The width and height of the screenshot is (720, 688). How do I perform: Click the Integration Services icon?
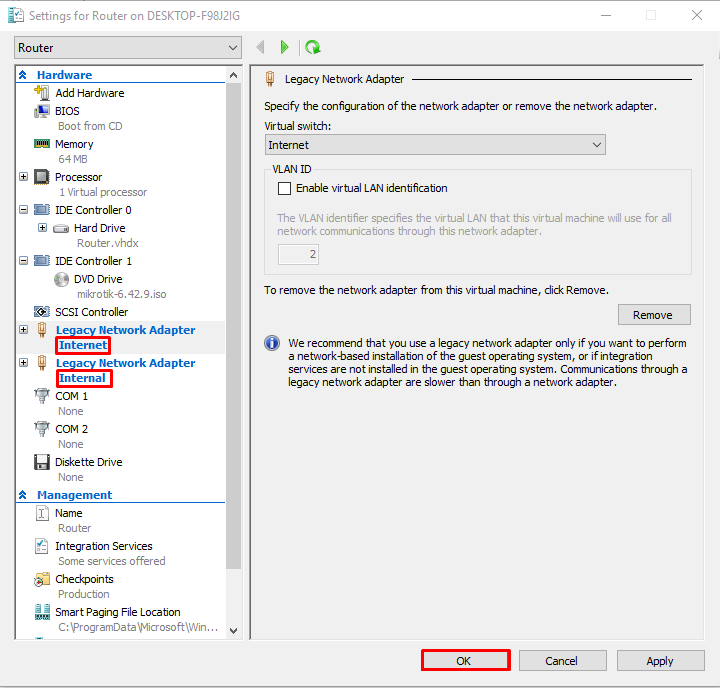42,546
